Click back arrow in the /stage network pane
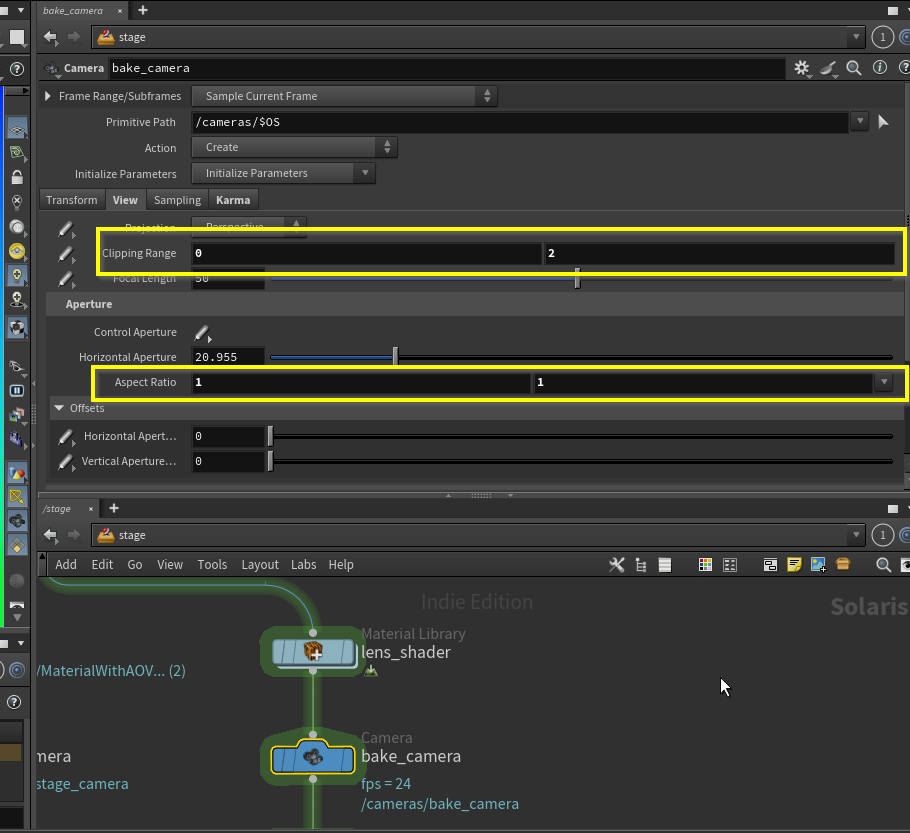This screenshot has width=910, height=833. pyautogui.click(x=50, y=535)
